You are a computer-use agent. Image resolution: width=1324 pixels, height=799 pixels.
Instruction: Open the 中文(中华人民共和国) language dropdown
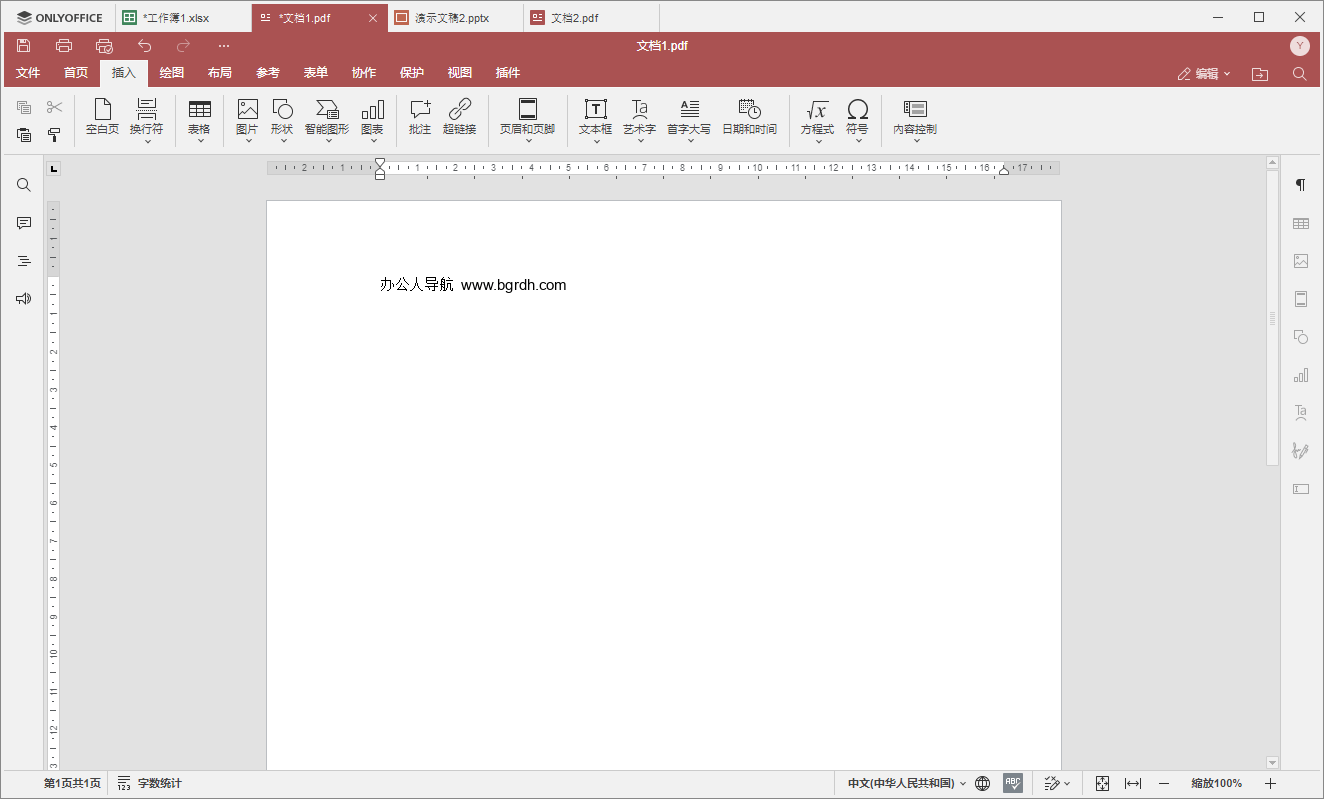906,783
